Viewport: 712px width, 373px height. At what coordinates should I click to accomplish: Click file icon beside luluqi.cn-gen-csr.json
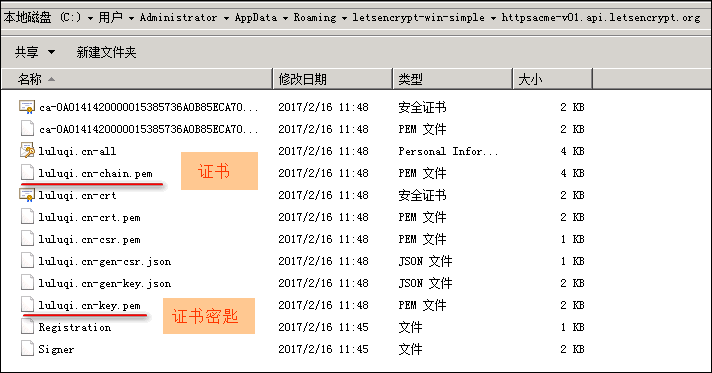pyautogui.click(x=27, y=261)
